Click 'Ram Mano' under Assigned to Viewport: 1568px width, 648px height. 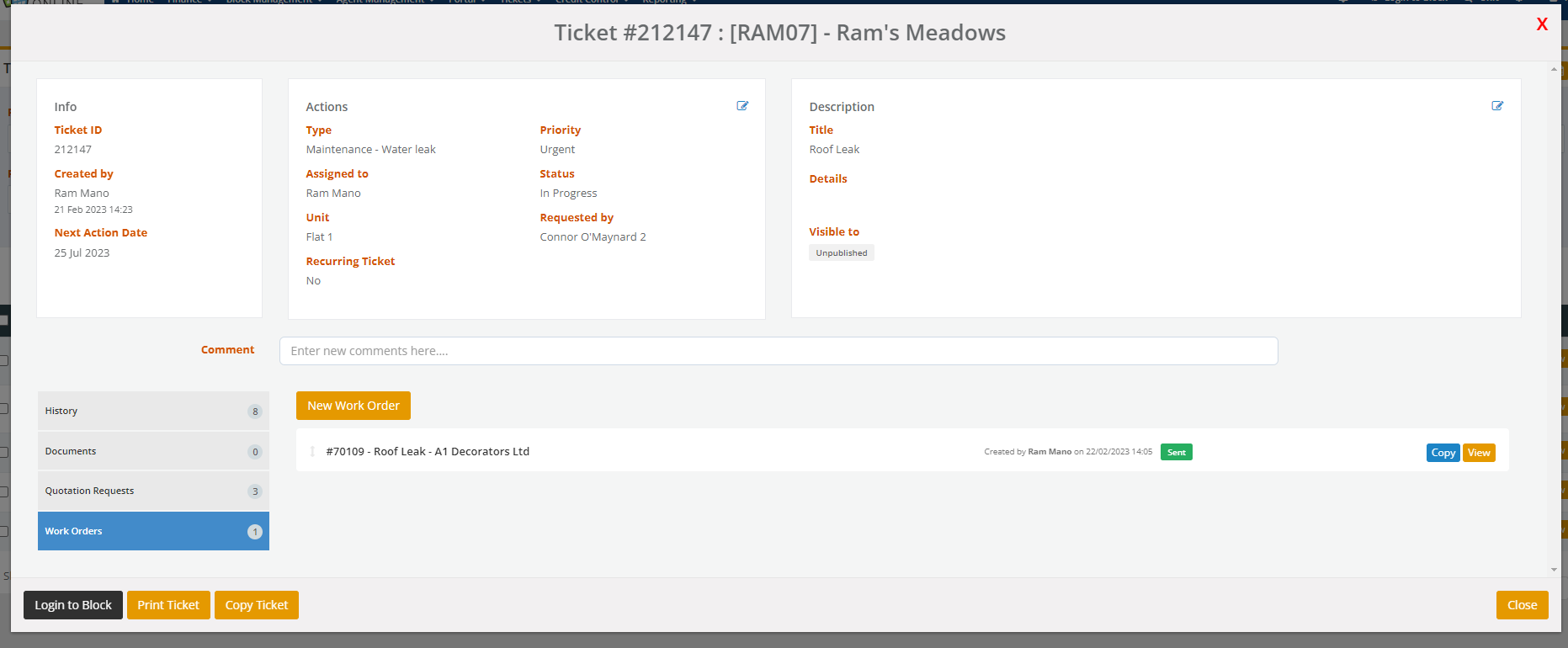pyautogui.click(x=333, y=194)
